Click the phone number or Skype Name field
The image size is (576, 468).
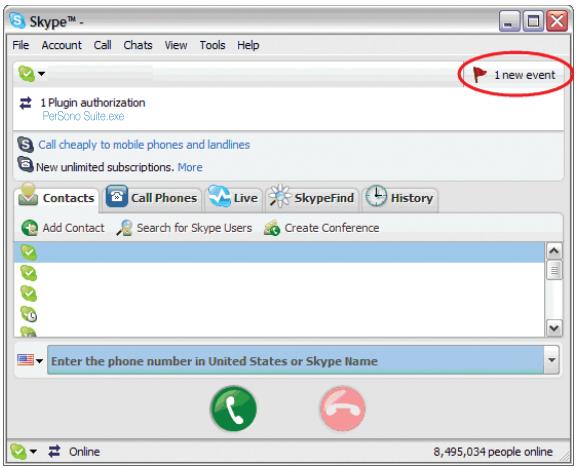coord(296,360)
